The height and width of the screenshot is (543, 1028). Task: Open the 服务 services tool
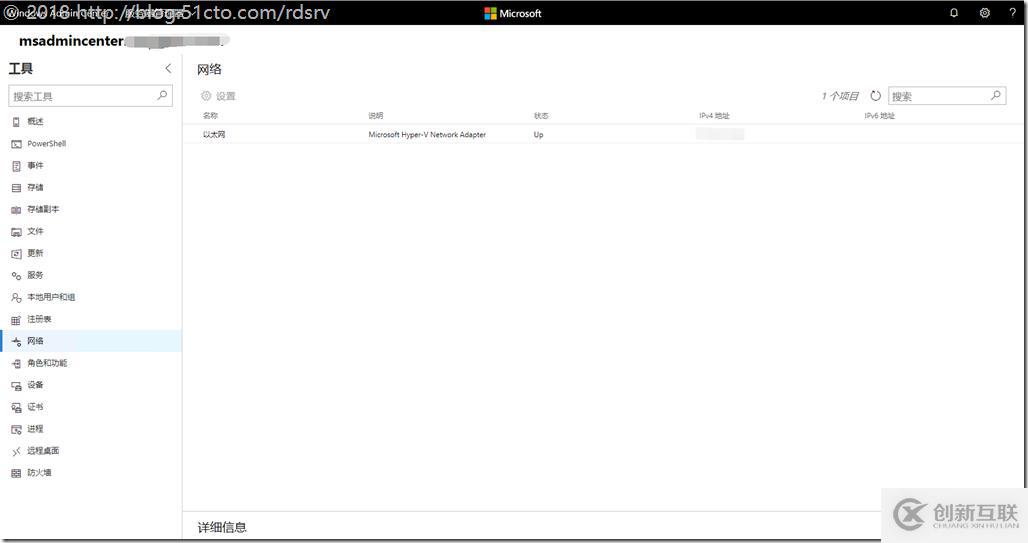[x=35, y=275]
